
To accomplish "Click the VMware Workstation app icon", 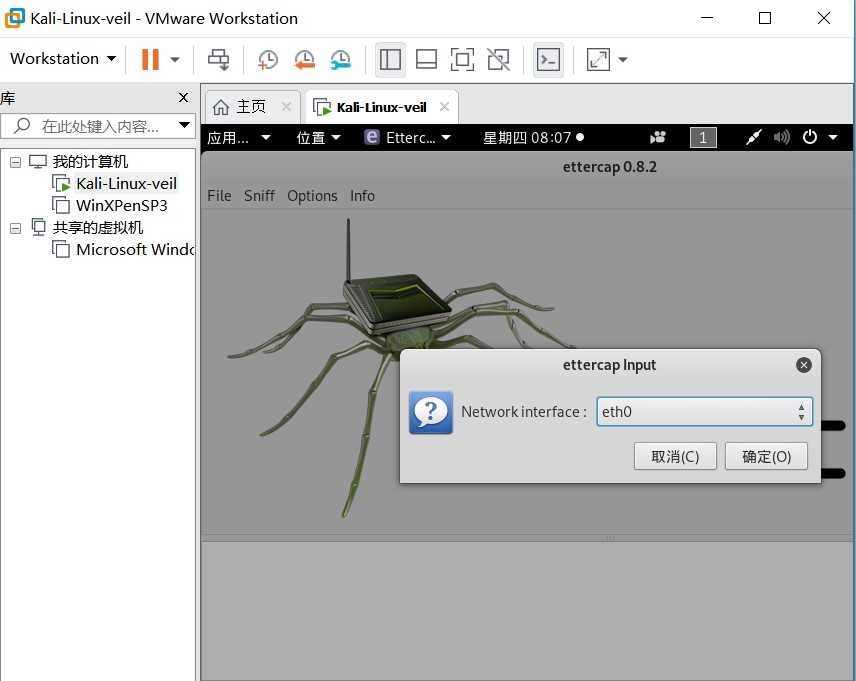I will pyautogui.click(x=15, y=18).
